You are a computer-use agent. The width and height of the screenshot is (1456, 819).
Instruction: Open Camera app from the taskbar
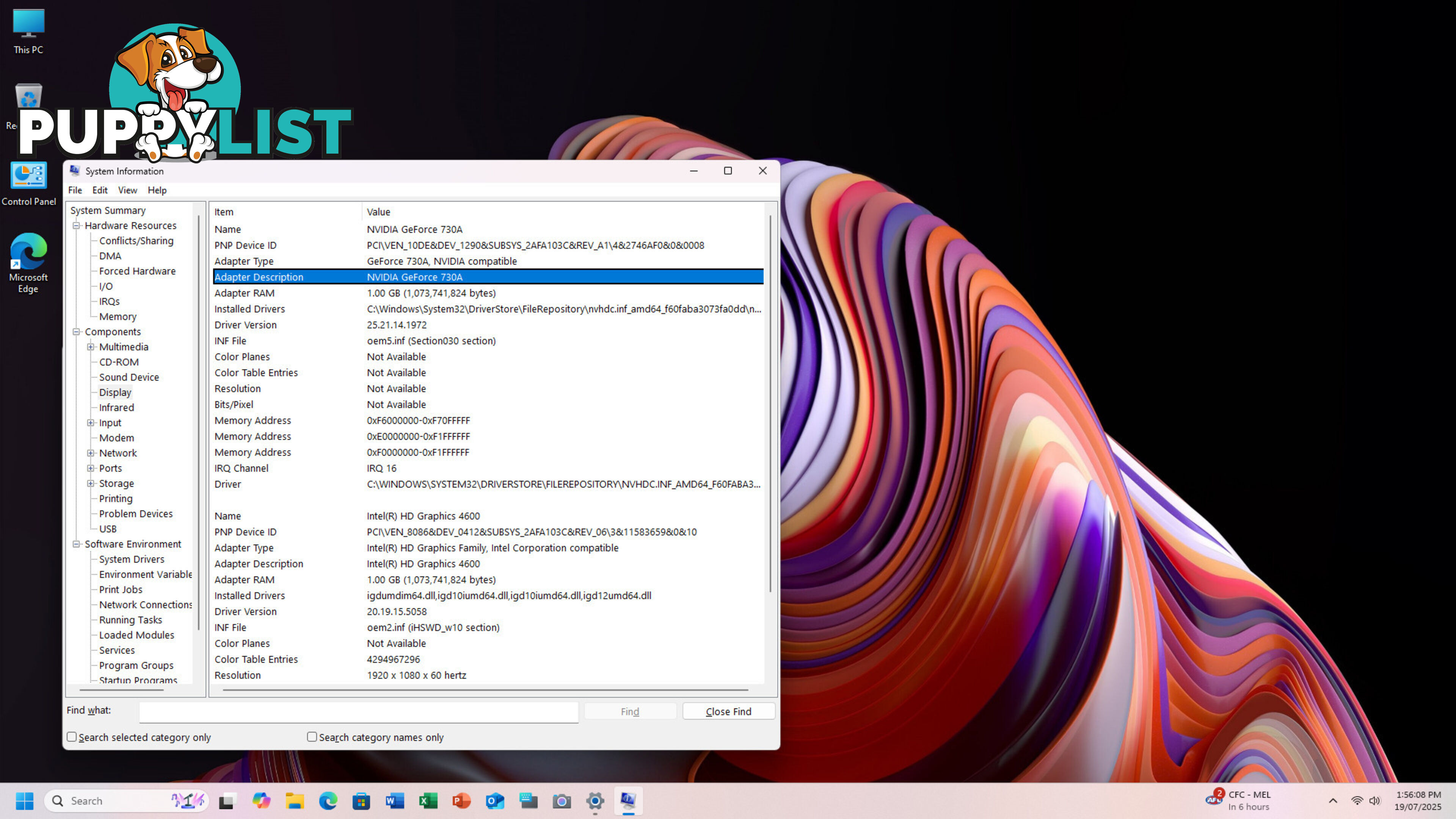click(561, 801)
